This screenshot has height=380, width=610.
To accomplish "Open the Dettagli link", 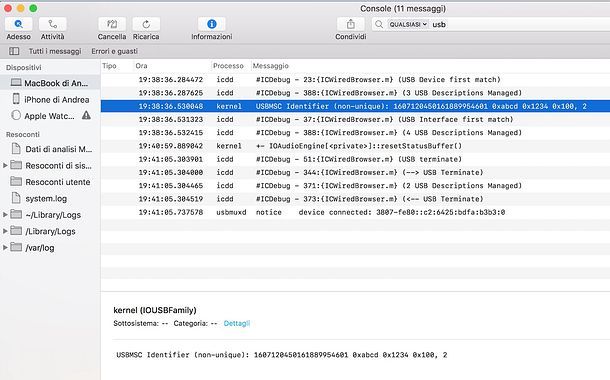I will (237, 323).
